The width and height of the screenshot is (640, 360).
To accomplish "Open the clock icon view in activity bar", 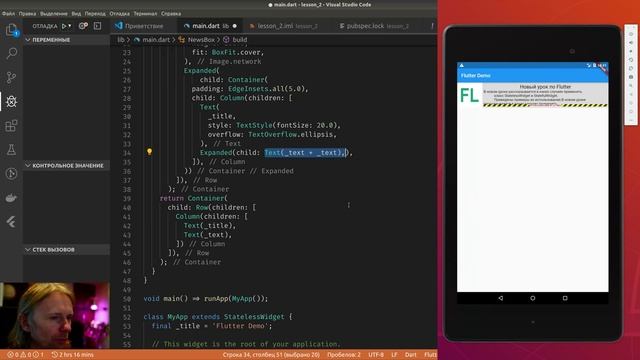I will coord(11,174).
